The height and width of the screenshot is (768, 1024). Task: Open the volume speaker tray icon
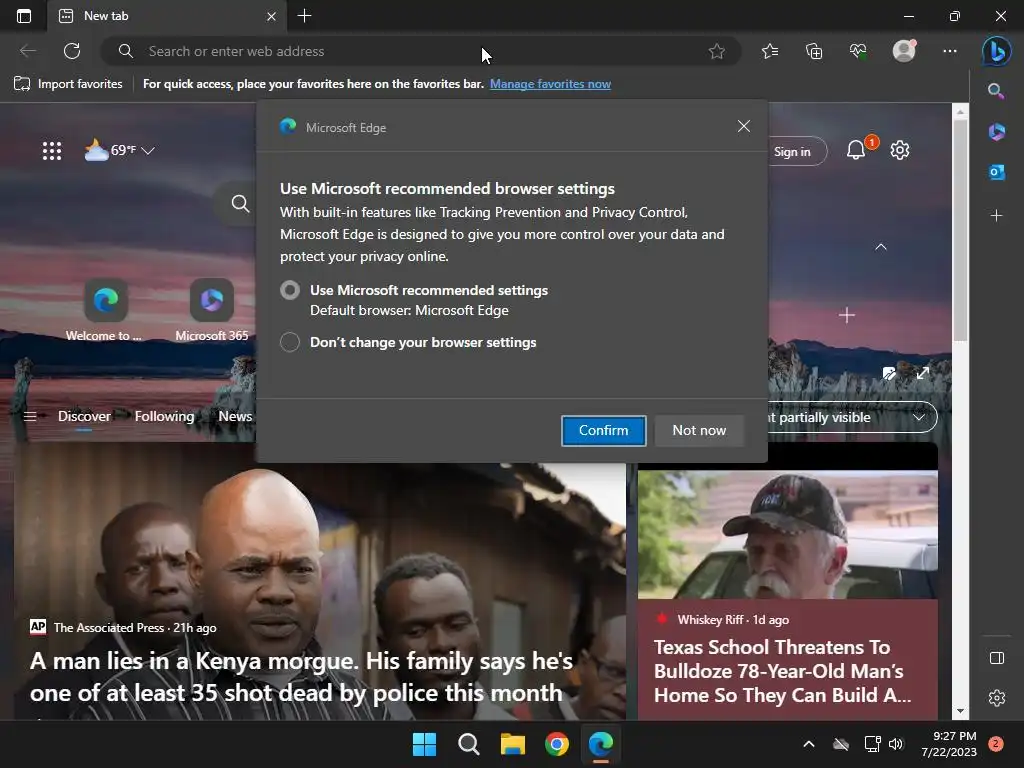coord(895,744)
